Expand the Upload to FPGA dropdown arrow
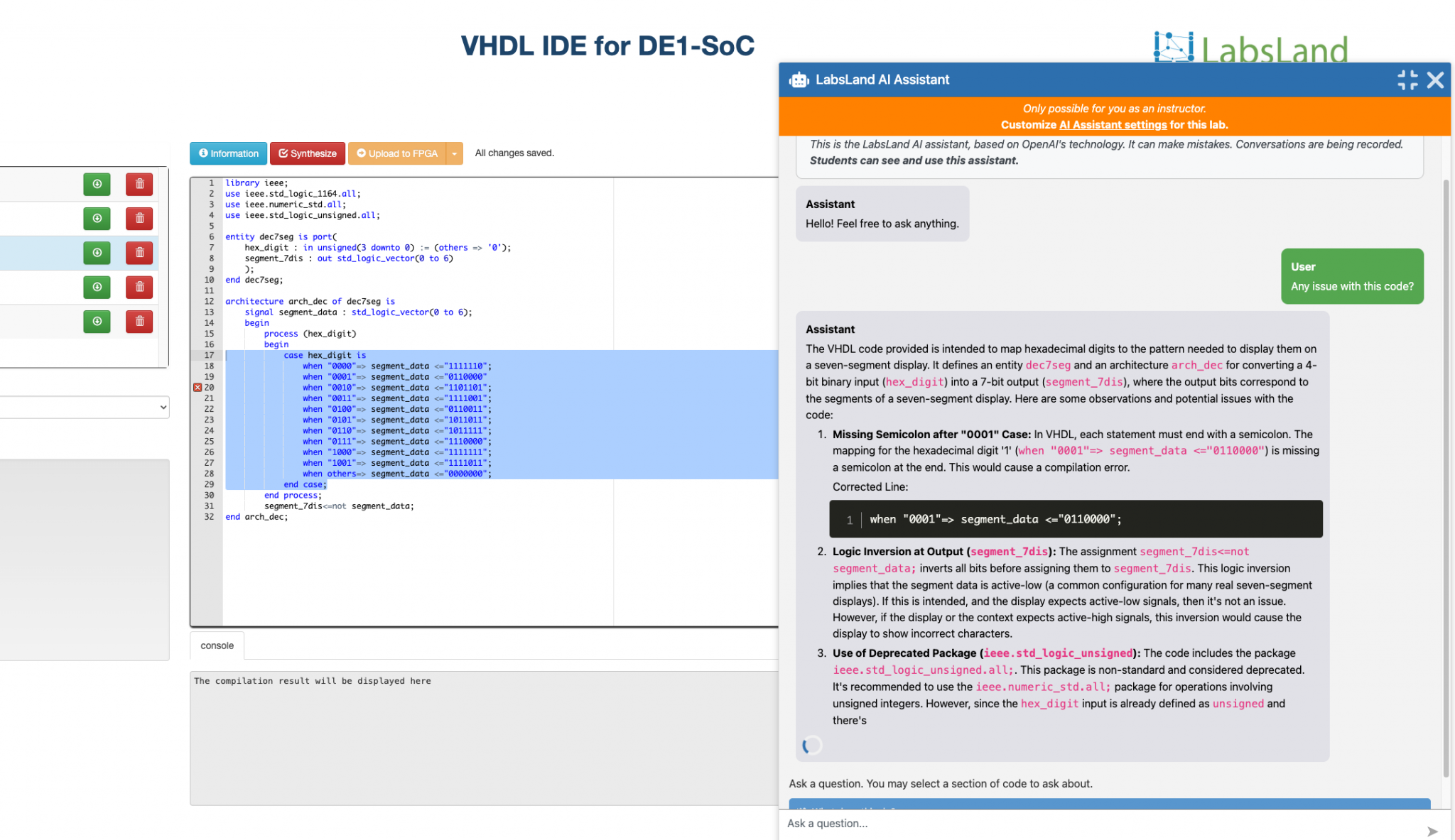The image size is (1455, 840). [x=455, y=153]
